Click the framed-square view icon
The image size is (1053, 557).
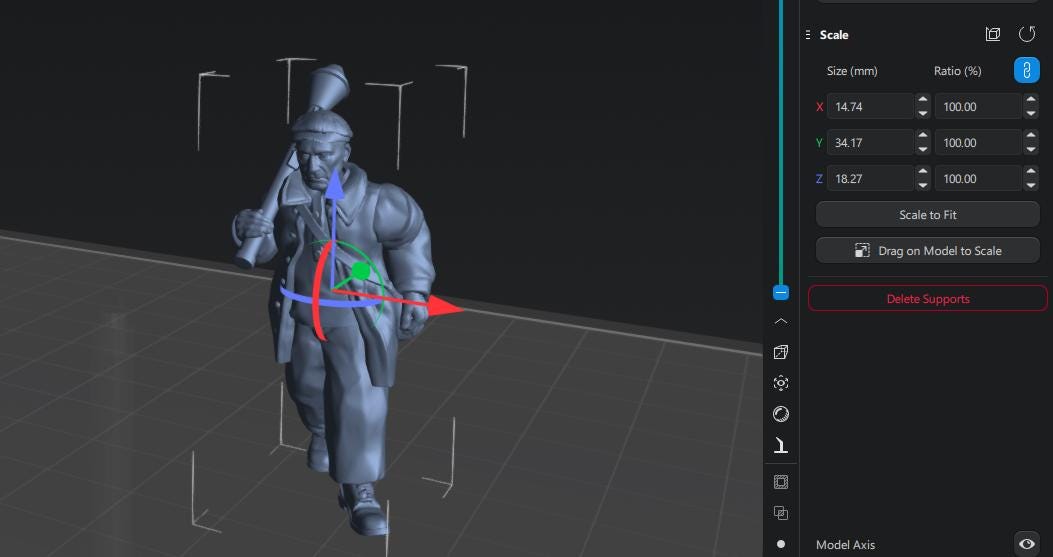(x=780, y=482)
